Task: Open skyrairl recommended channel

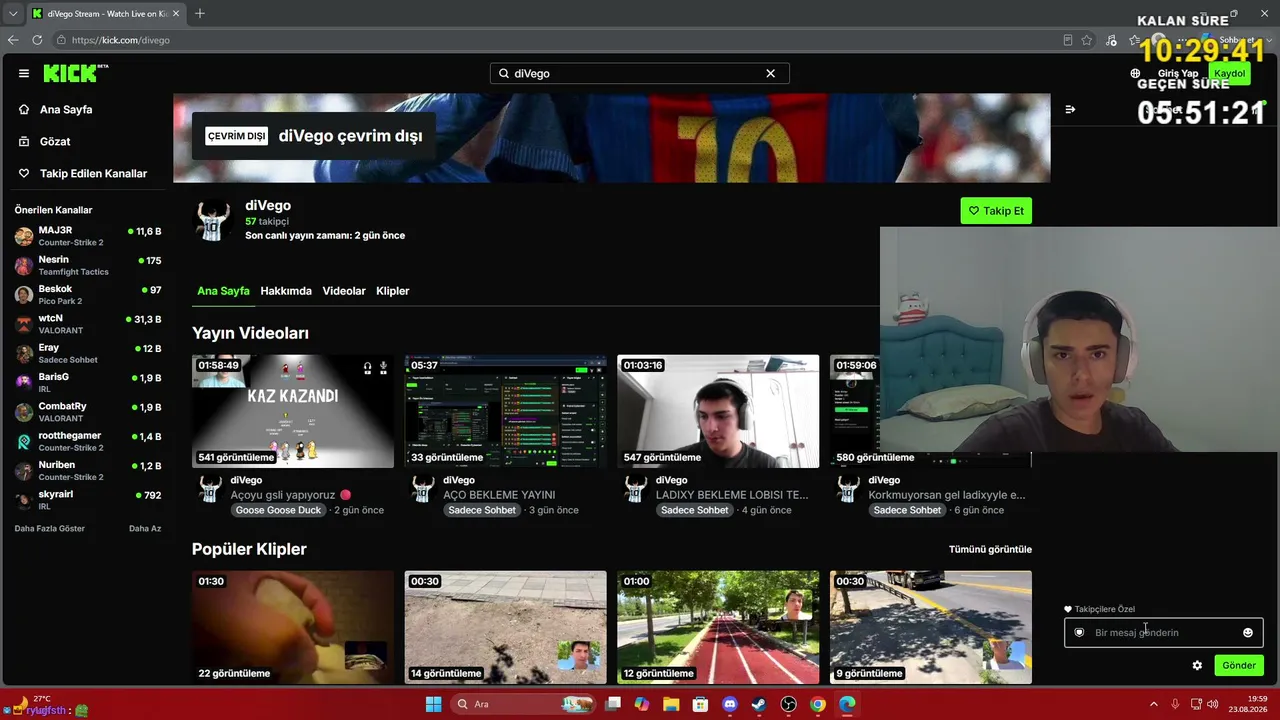Action: click(x=88, y=499)
